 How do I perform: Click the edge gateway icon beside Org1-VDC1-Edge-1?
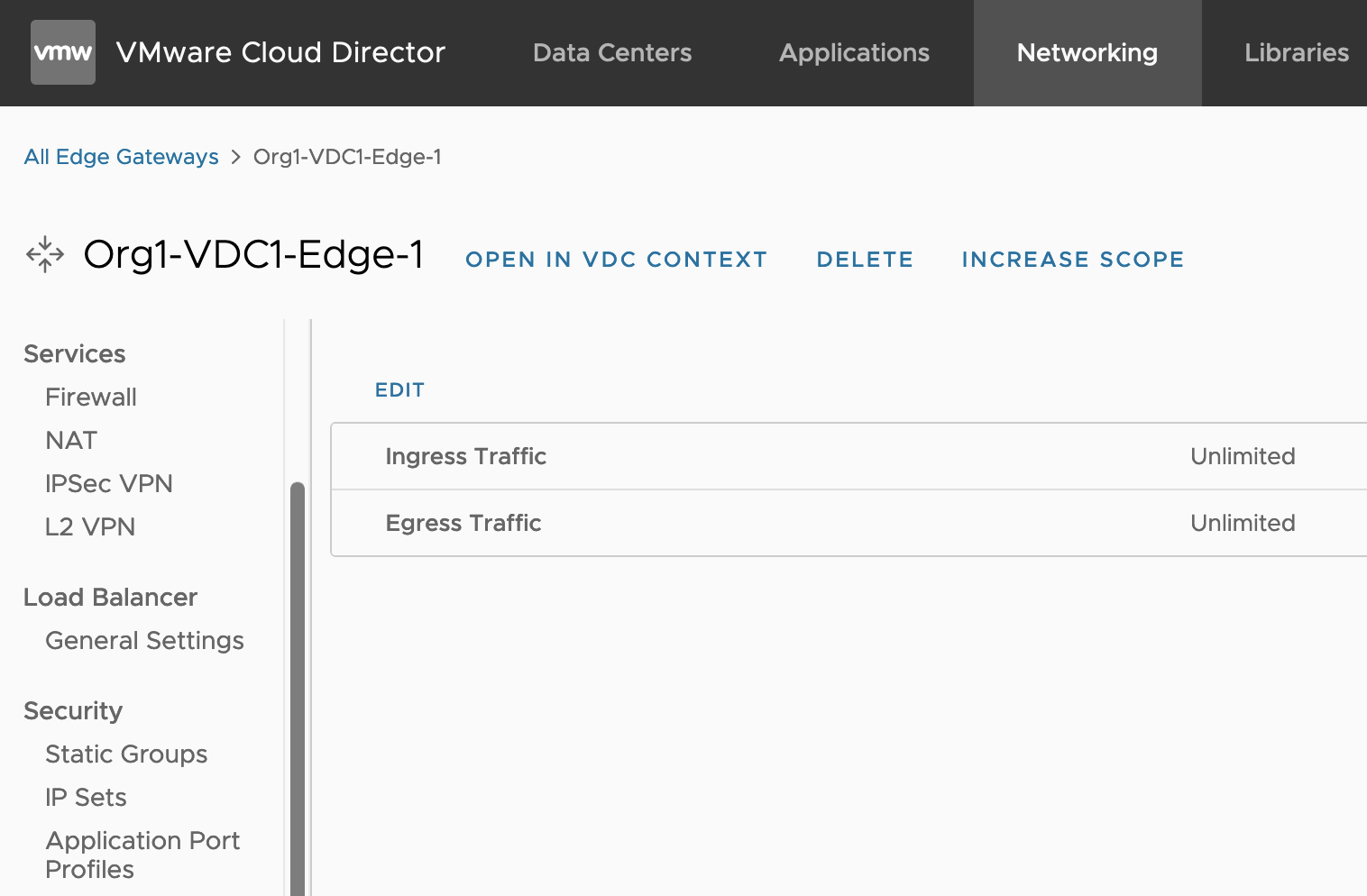point(45,255)
